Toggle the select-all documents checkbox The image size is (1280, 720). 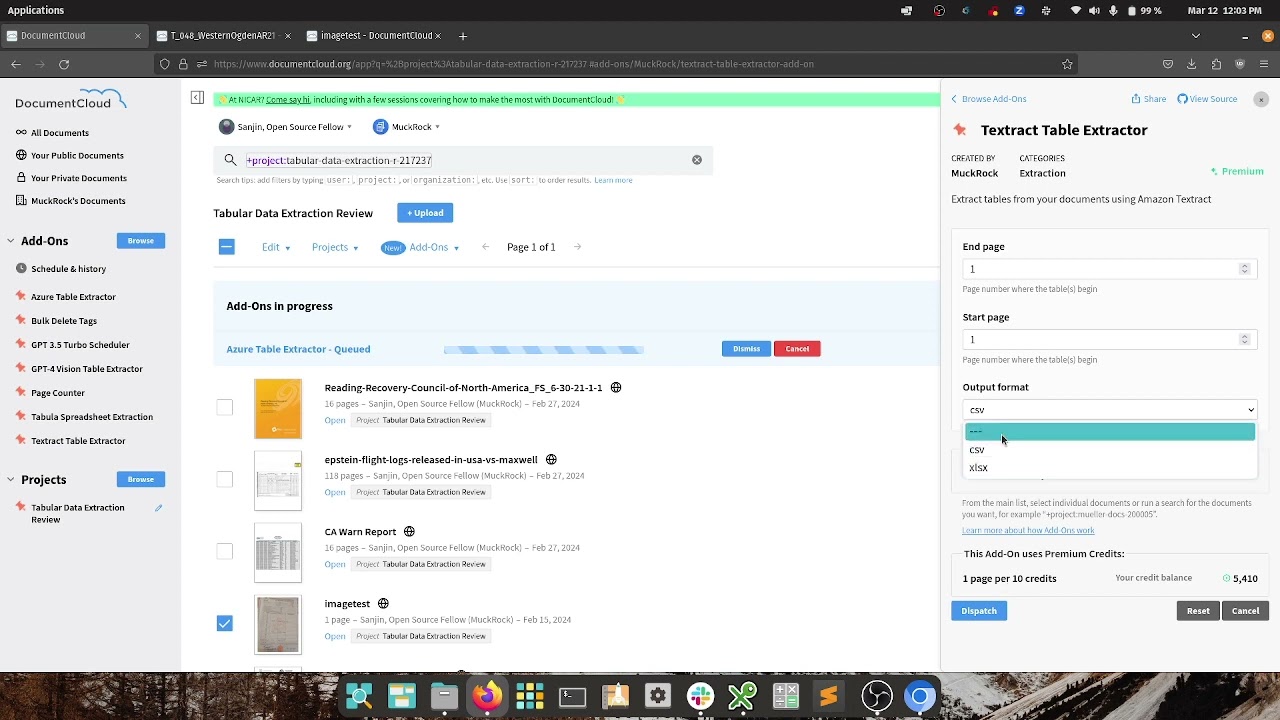point(226,247)
